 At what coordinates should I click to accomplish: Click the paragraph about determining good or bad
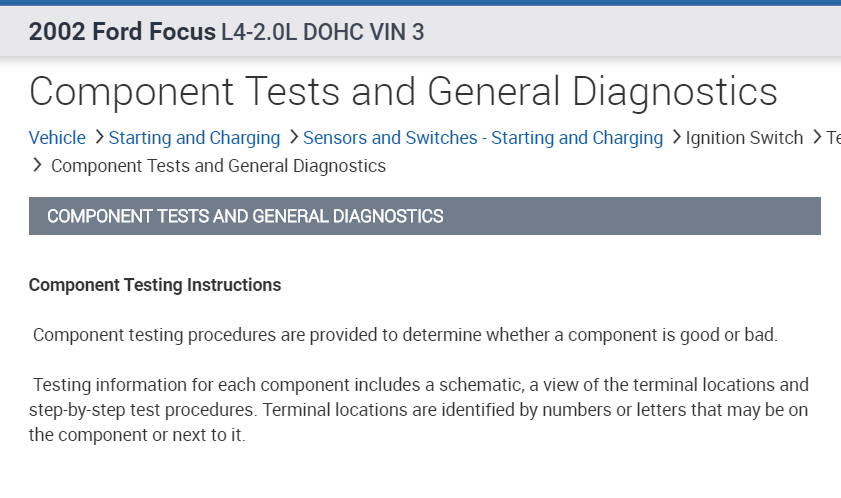point(405,335)
